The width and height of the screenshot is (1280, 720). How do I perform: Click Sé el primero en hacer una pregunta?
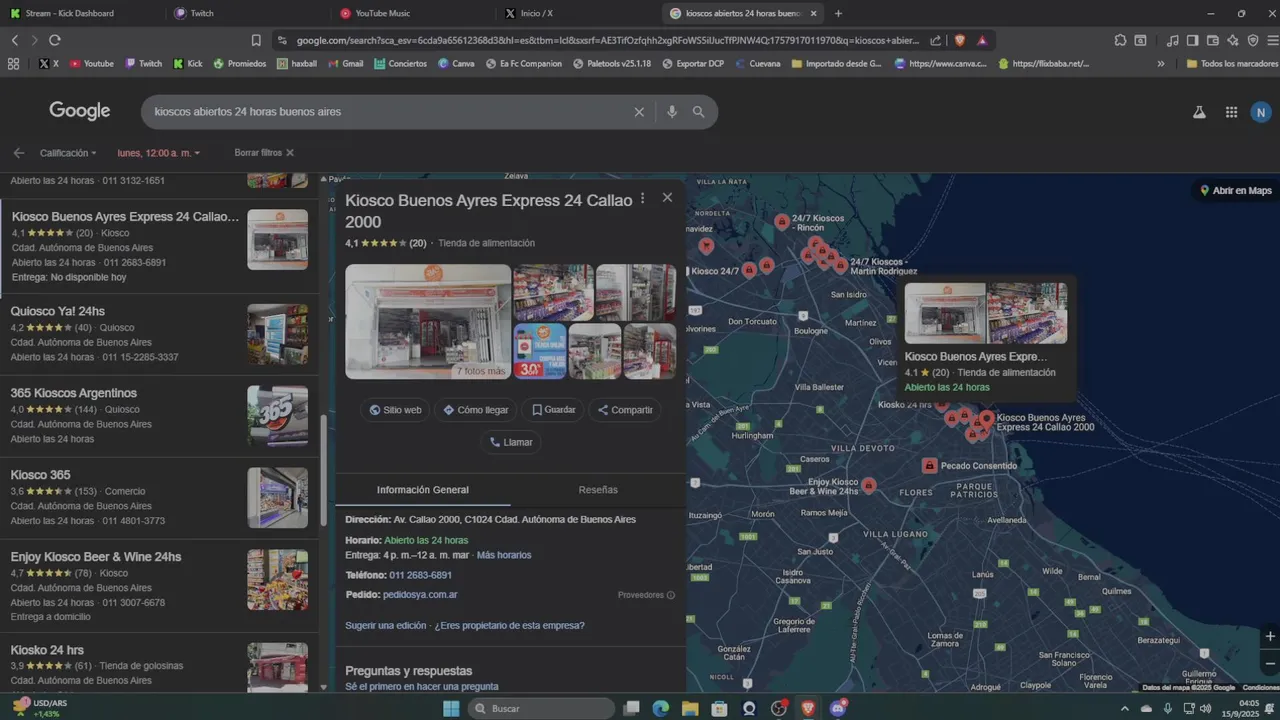click(422, 687)
